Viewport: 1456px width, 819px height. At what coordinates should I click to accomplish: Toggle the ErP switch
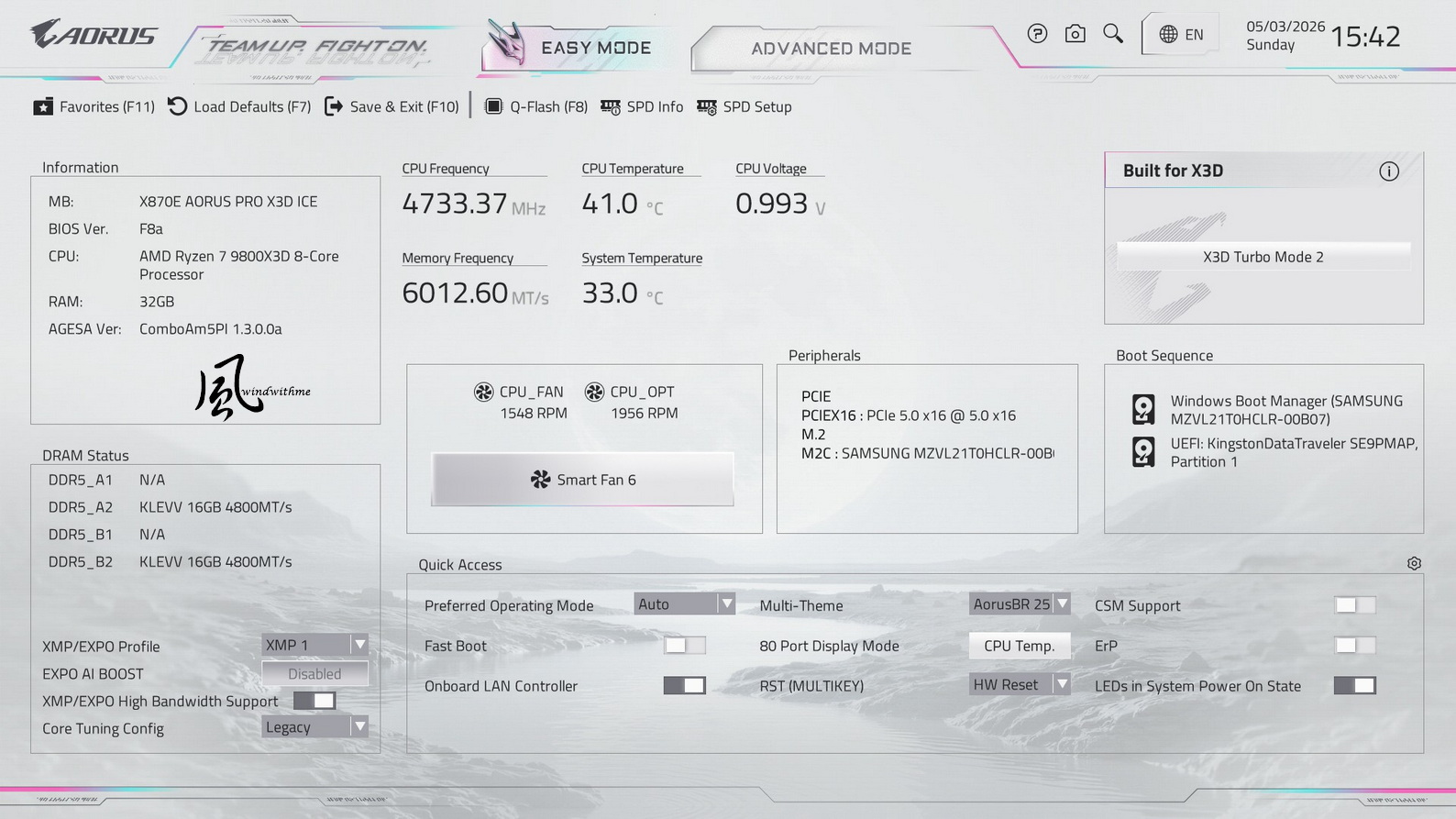click(1355, 646)
